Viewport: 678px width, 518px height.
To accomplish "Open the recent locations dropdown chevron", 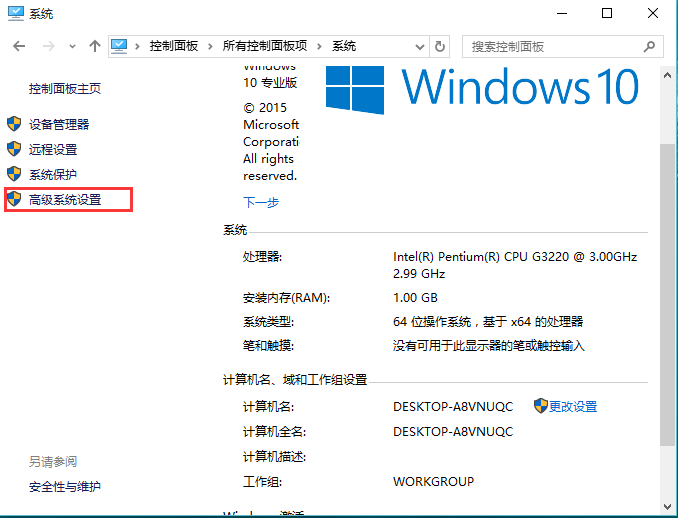I will [72, 46].
